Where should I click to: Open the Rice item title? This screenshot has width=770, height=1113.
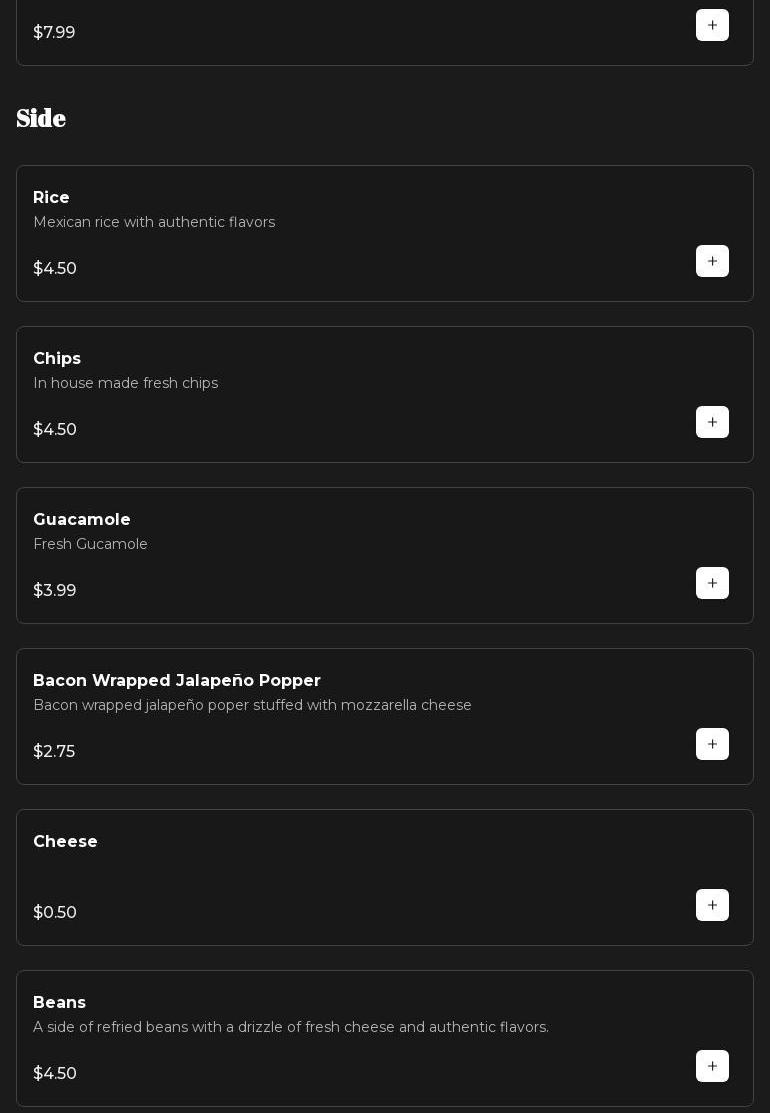click(51, 198)
